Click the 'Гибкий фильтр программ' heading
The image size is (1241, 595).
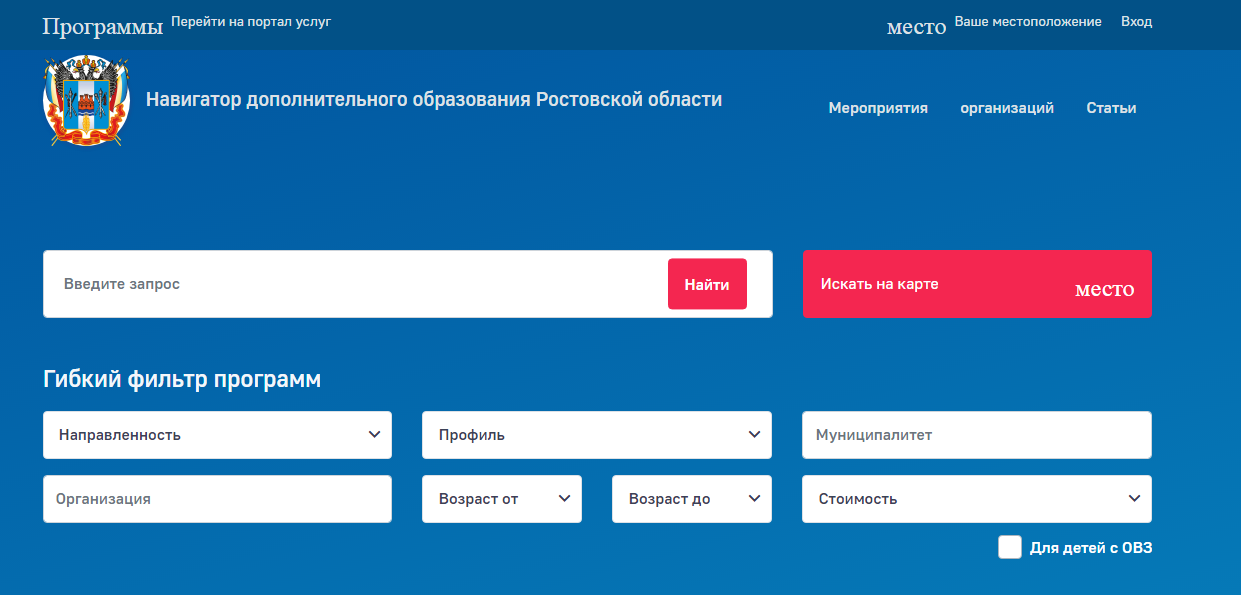pos(182,380)
